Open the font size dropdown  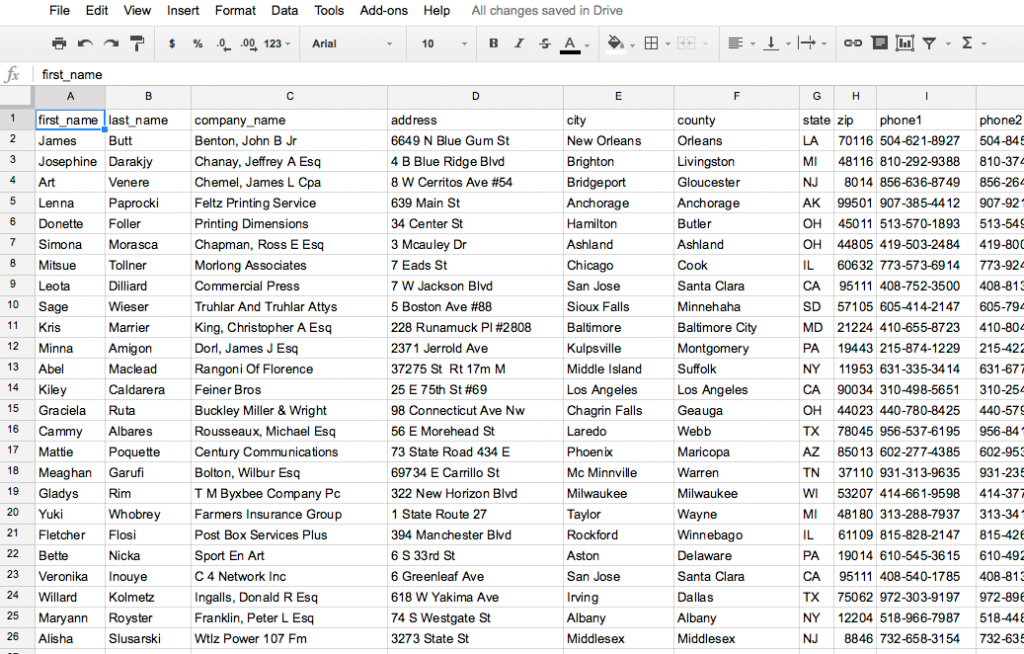click(443, 43)
